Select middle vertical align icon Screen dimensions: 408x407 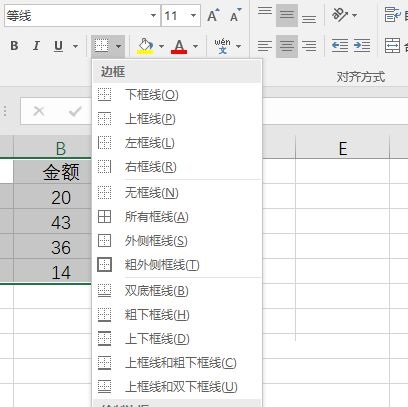pos(287,15)
